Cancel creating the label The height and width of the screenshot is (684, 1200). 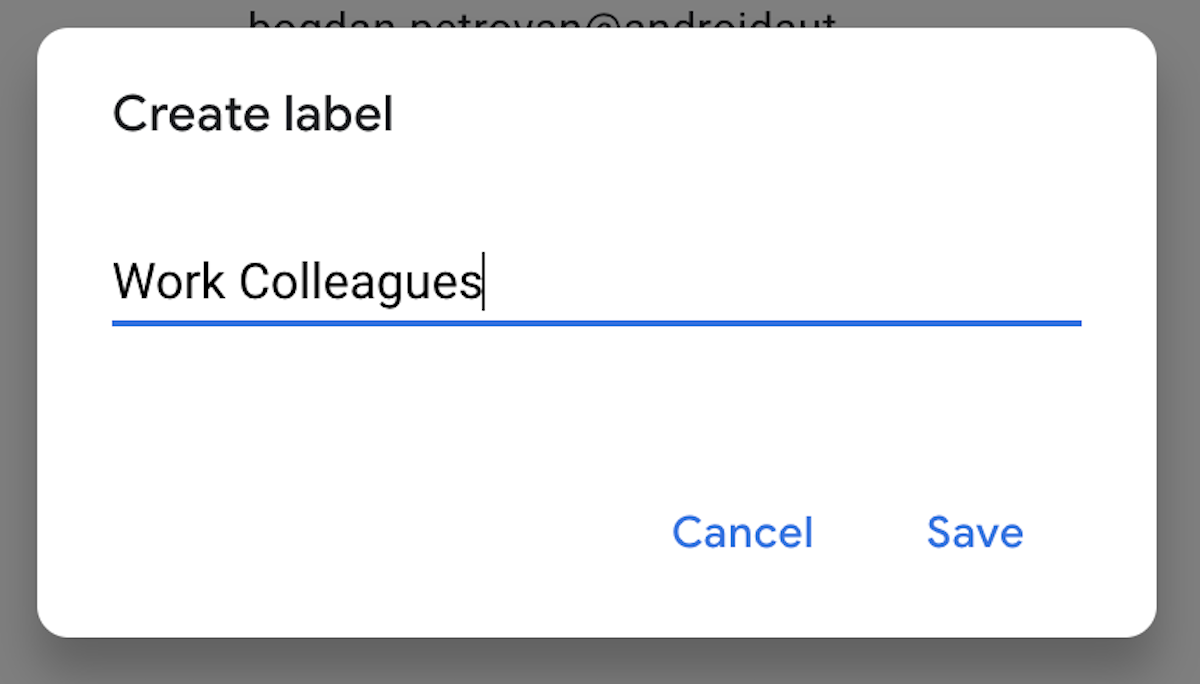[742, 532]
